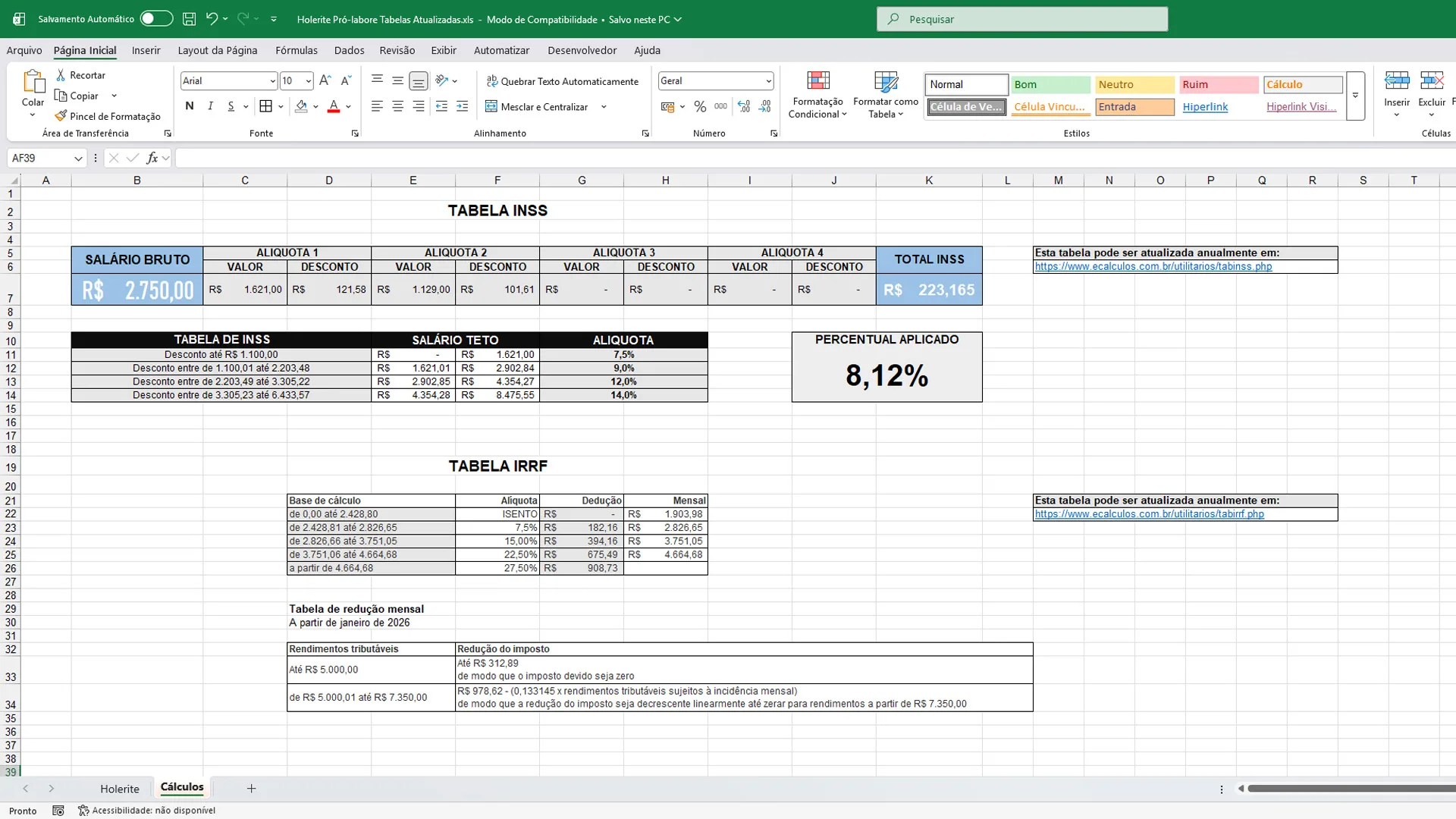The width and height of the screenshot is (1456, 819).
Task: Click the Increase Indent icon
Action: (x=463, y=107)
